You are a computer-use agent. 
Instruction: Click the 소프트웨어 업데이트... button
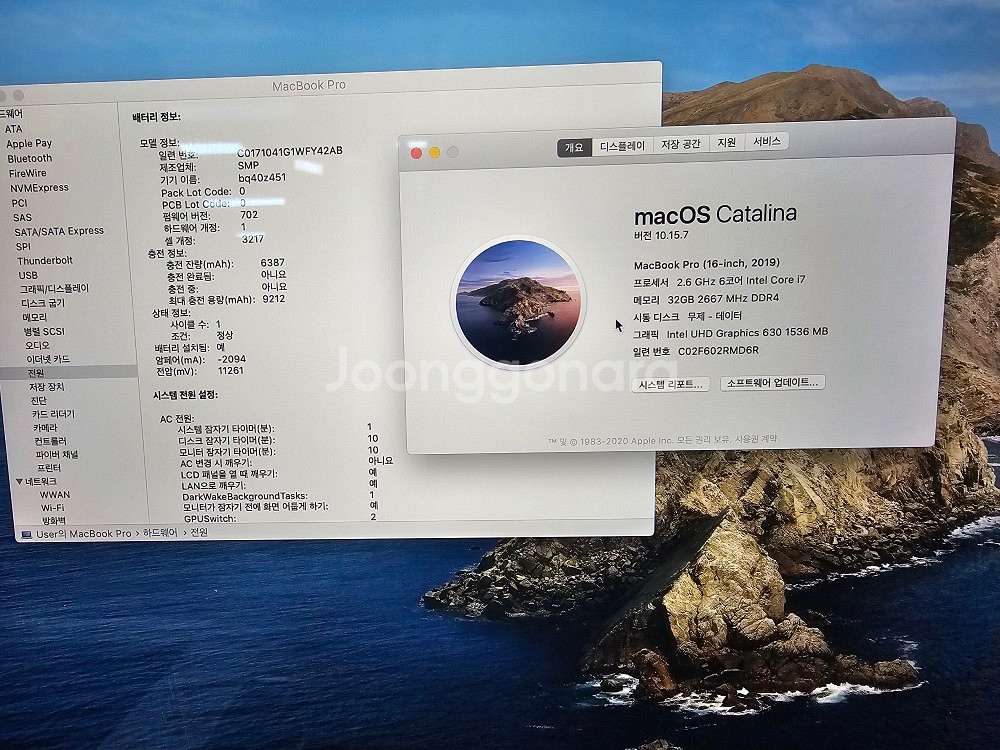772,383
